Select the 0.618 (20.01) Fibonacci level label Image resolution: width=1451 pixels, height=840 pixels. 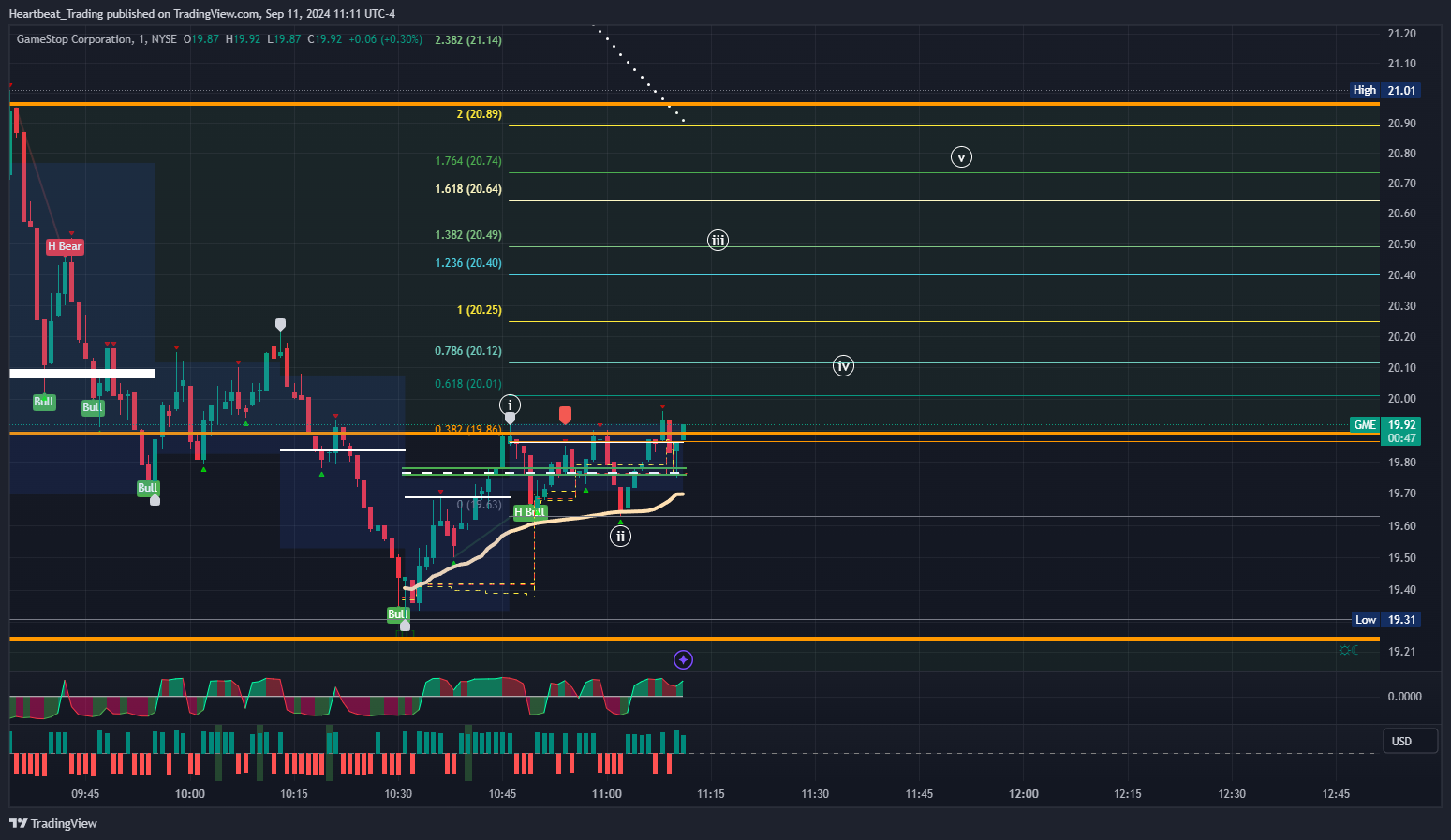point(468,384)
